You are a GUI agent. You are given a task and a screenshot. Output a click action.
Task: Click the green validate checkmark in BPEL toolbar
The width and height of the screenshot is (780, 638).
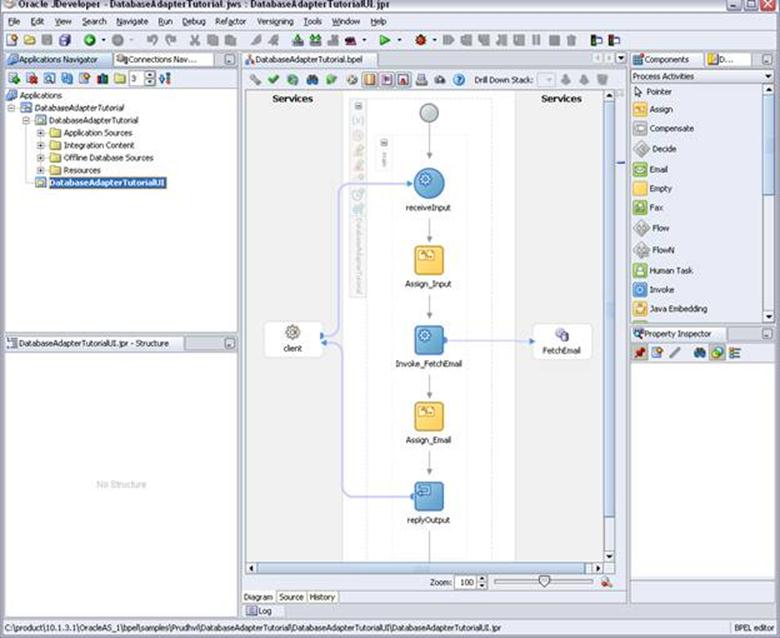tap(273, 80)
